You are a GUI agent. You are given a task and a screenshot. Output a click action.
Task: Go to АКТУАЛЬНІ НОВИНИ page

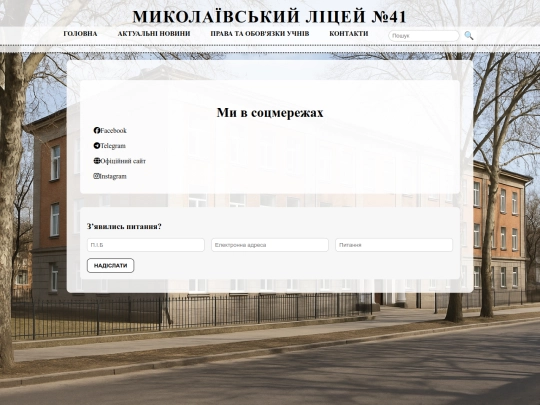pos(154,34)
